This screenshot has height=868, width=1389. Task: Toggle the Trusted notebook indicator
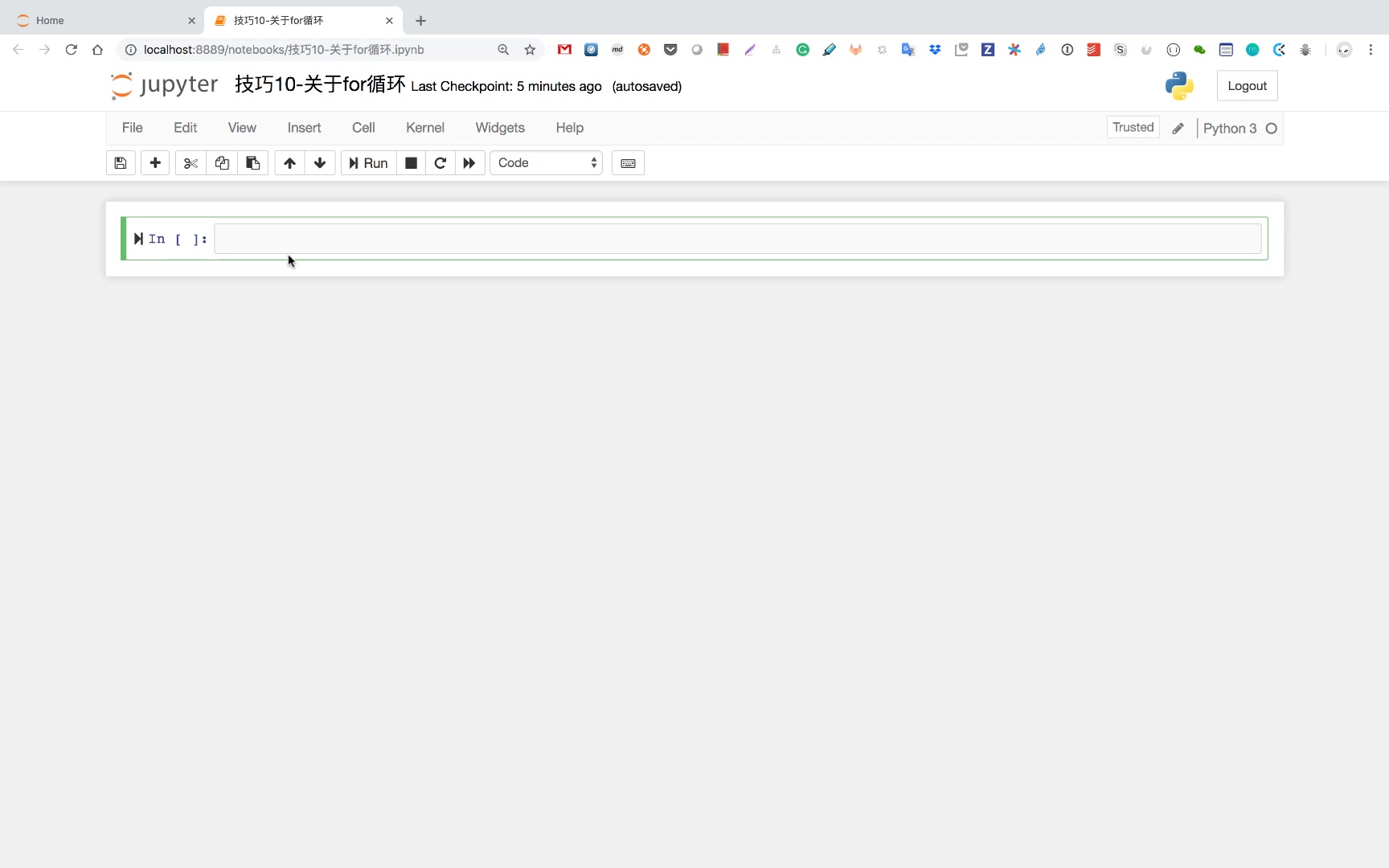pos(1133,128)
